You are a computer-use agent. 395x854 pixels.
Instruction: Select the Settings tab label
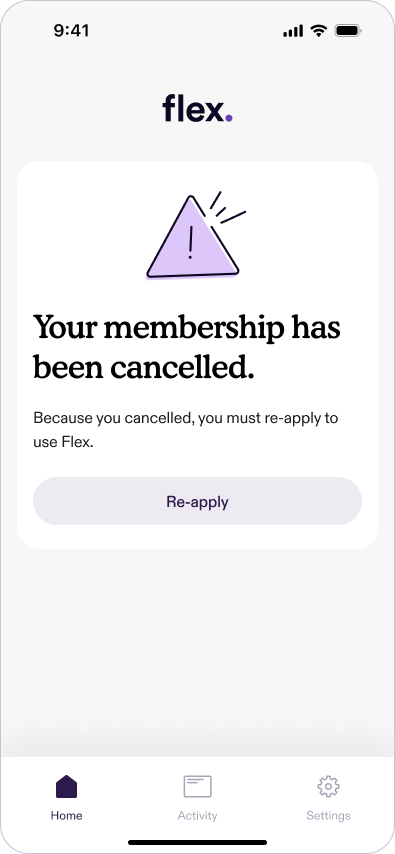coord(329,815)
